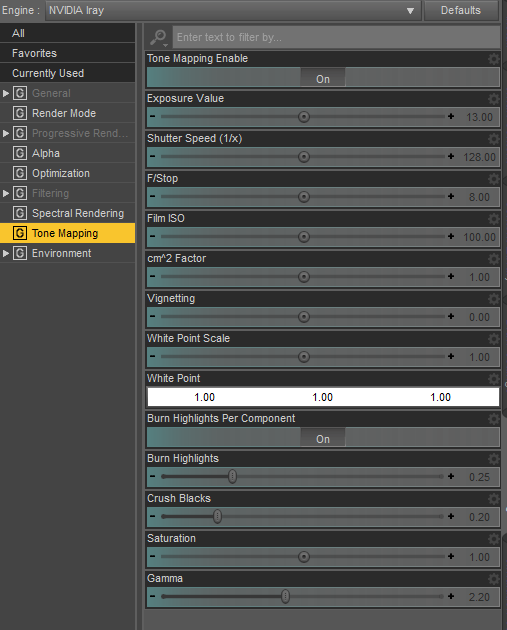
Task: Click the G icon beside Filtering
Action: pyautogui.click(x=20, y=193)
